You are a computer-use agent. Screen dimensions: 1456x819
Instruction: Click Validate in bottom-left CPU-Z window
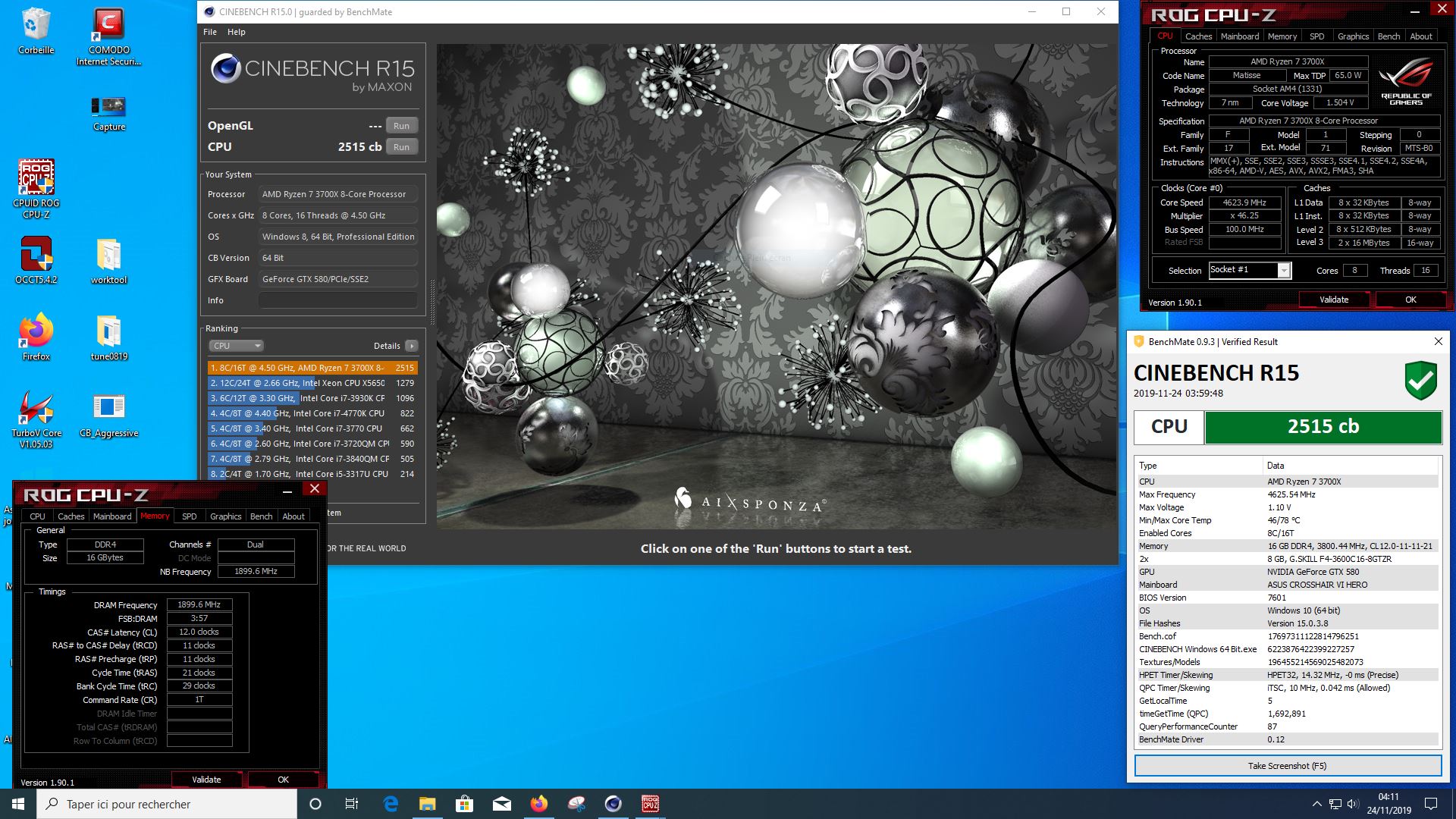tap(206, 780)
